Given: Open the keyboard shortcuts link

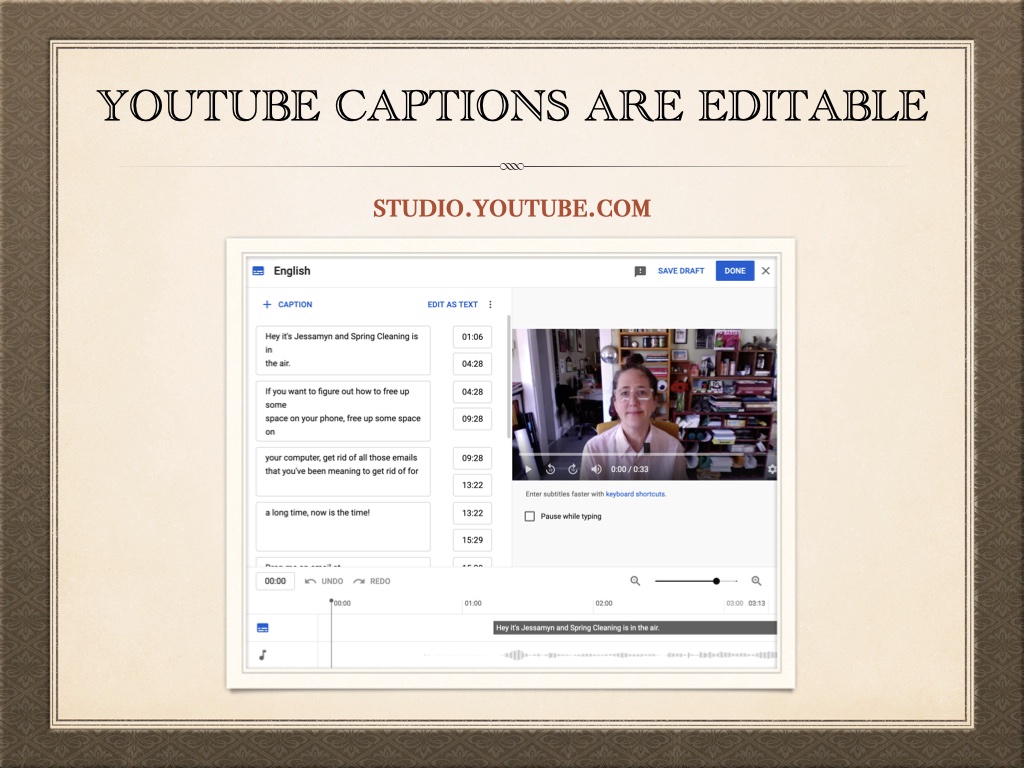Looking at the screenshot, I should (635, 494).
